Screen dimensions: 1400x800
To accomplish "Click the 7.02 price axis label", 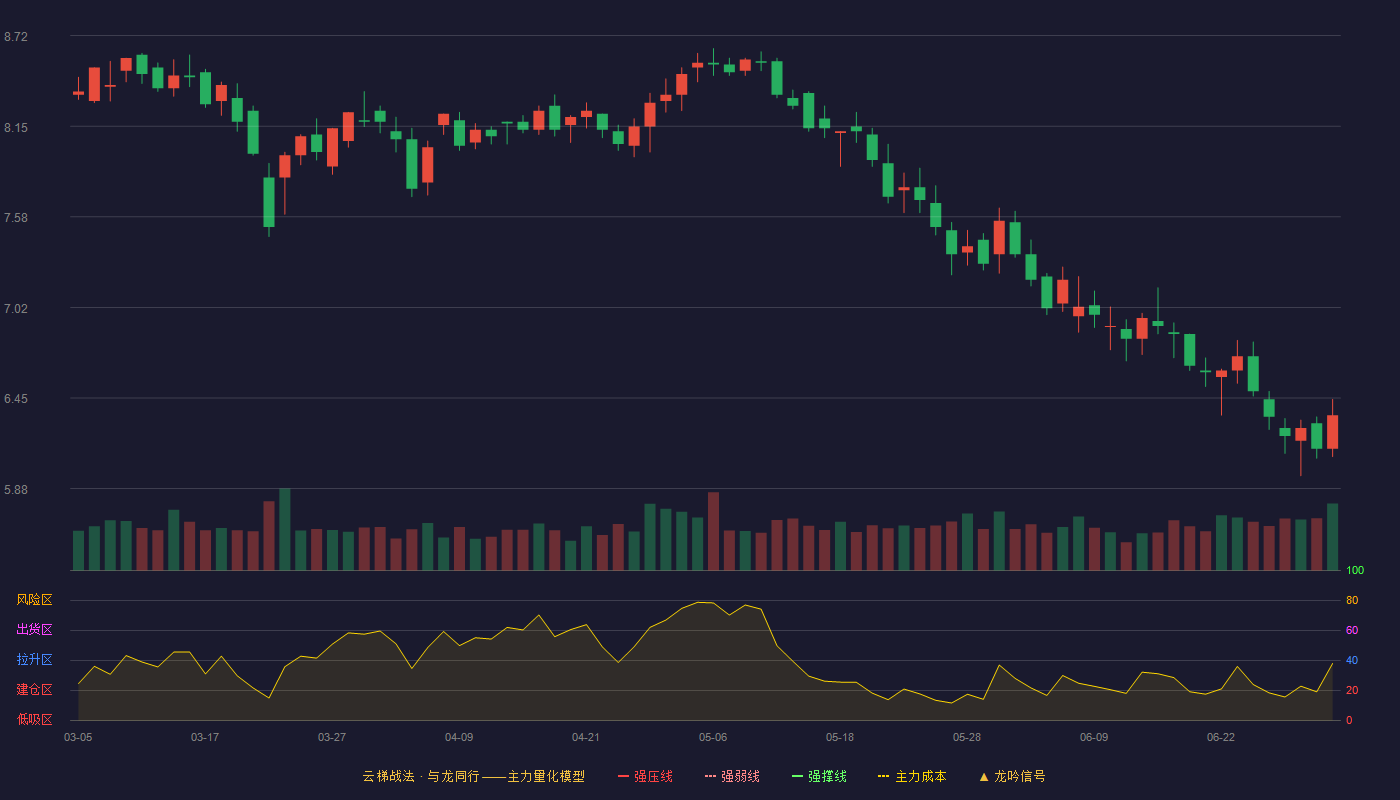I will tap(16, 309).
